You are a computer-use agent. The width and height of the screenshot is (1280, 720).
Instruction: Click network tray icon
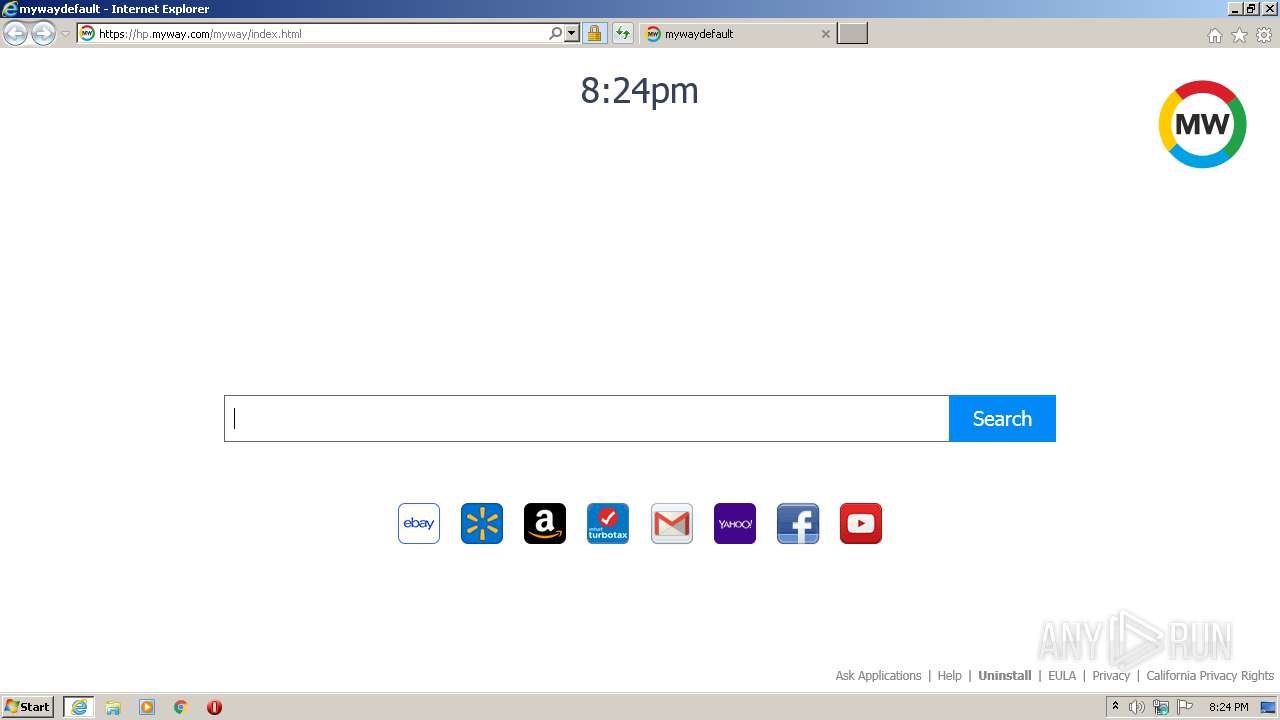point(1161,707)
